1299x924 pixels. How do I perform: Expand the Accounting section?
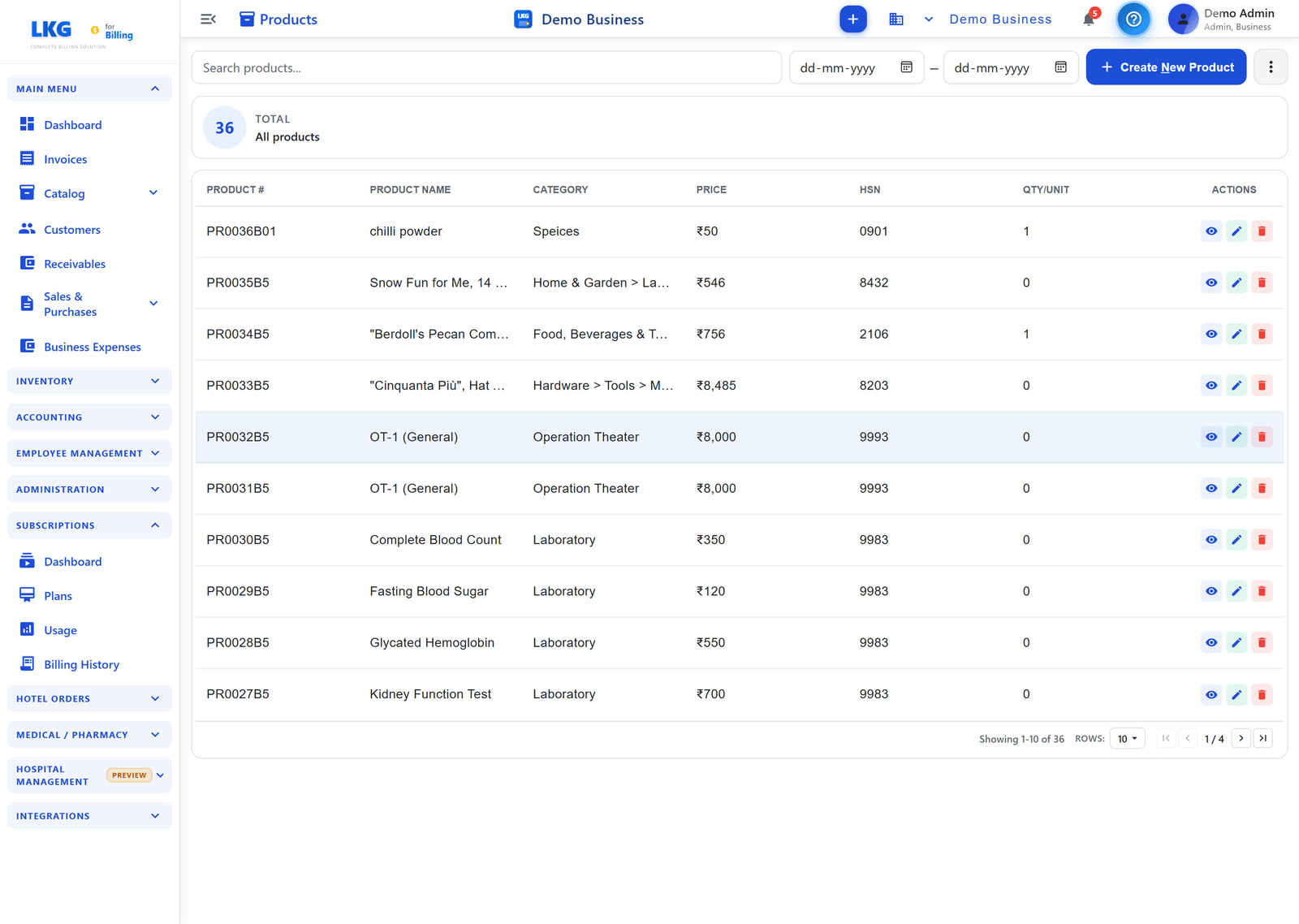tap(89, 417)
